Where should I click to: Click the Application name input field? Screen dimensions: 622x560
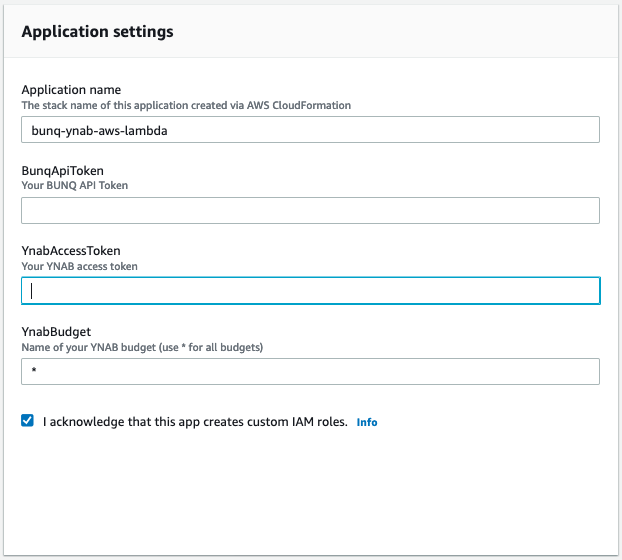click(310, 130)
